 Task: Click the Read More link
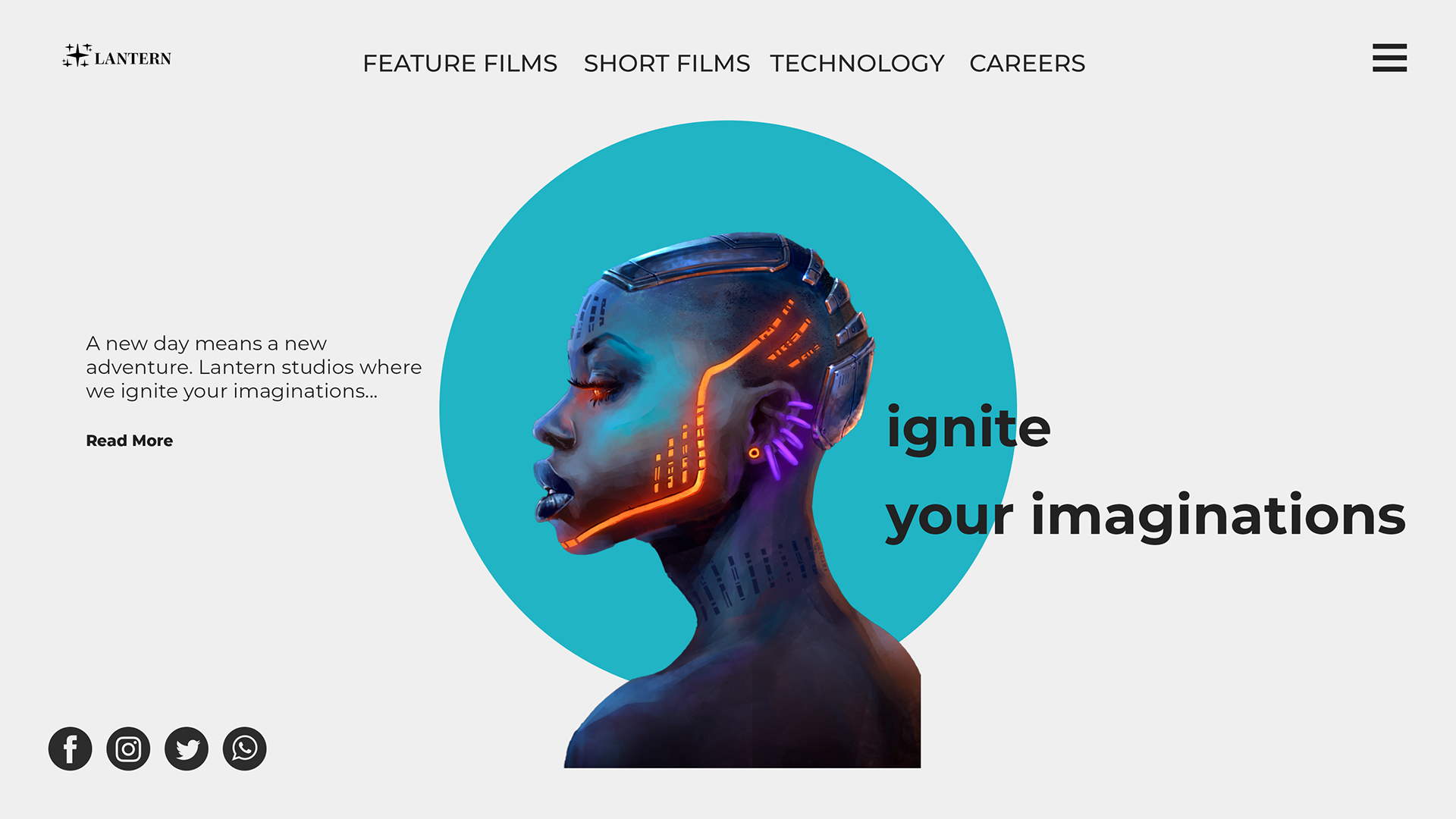pos(129,441)
